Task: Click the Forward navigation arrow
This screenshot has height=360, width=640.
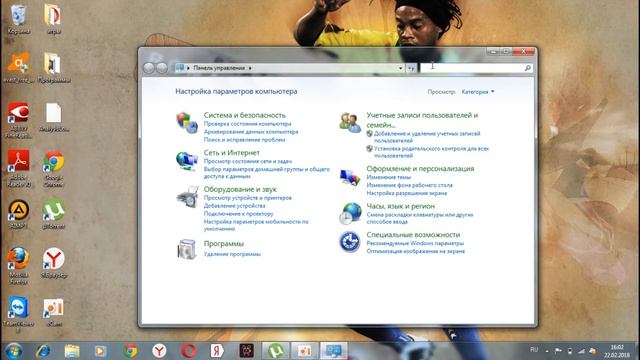Action: coord(162,68)
